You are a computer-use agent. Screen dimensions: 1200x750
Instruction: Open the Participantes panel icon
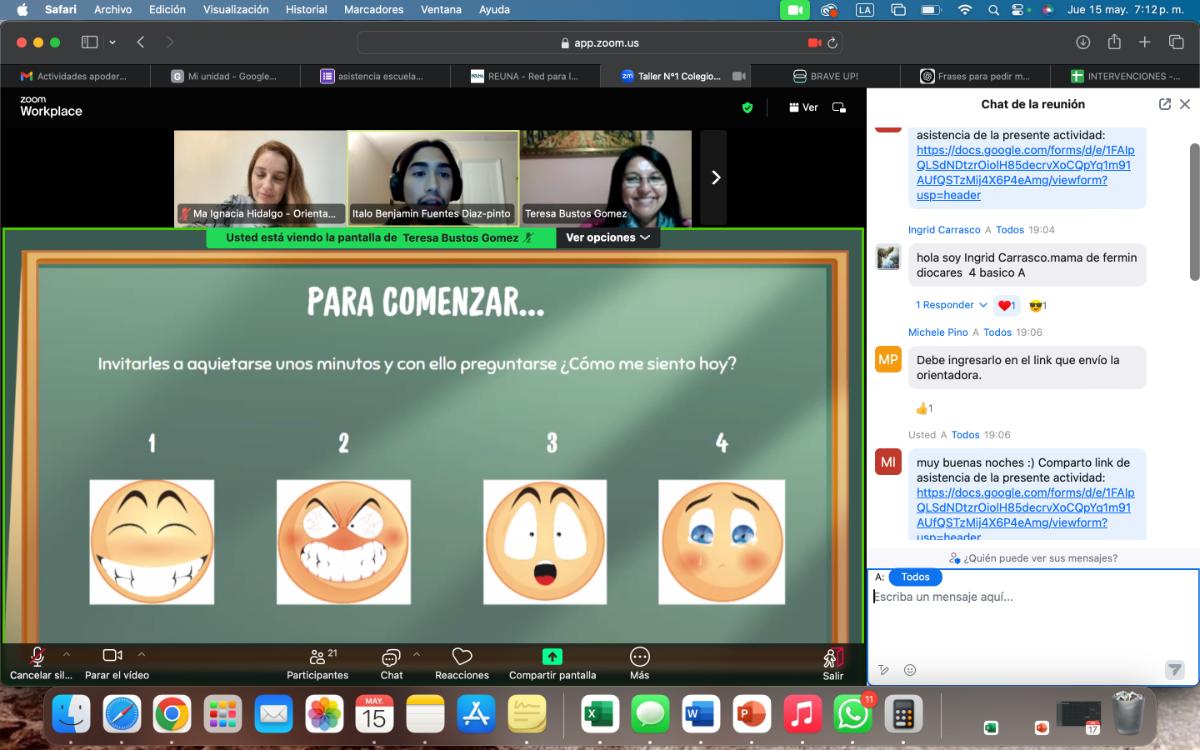[x=317, y=657]
